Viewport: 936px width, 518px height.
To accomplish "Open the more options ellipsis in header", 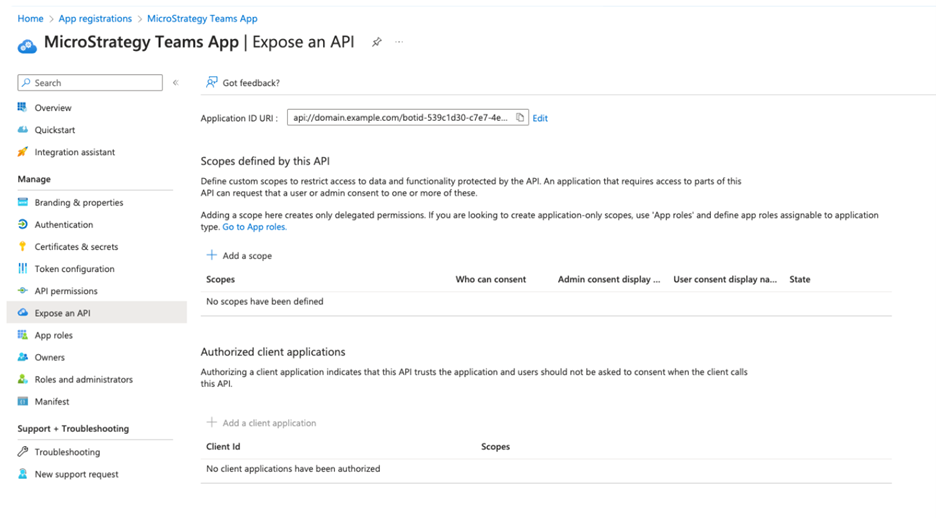I will point(399,43).
